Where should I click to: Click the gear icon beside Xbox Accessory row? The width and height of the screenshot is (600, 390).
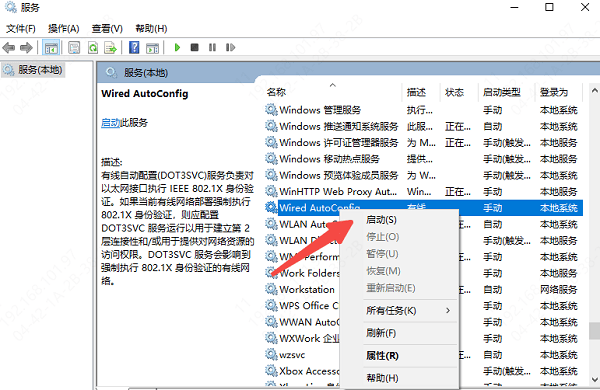271,370
